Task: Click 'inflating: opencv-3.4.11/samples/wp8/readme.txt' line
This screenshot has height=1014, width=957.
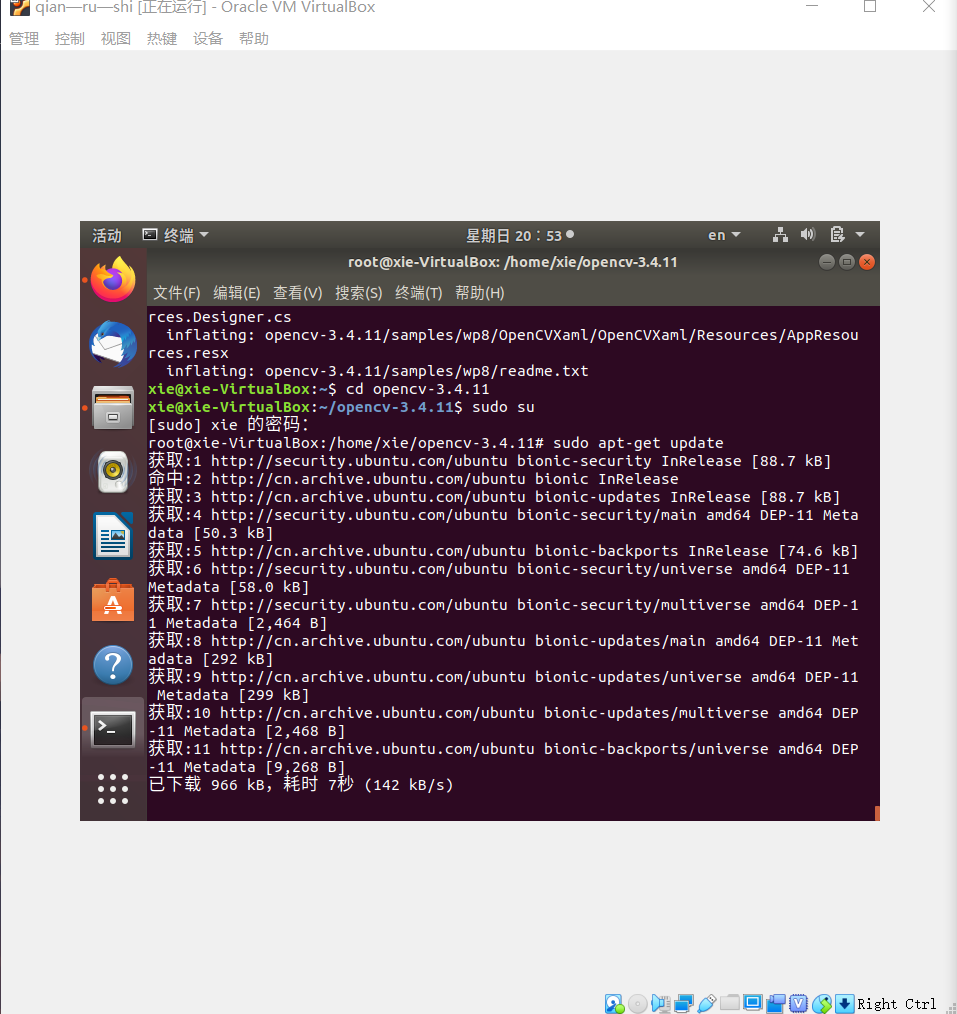Action: tap(377, 371)
